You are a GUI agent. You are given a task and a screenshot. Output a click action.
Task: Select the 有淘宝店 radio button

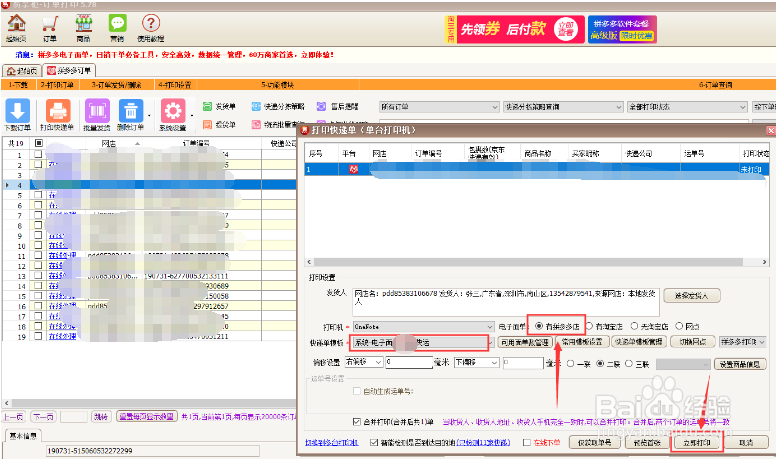pos(589,326)
